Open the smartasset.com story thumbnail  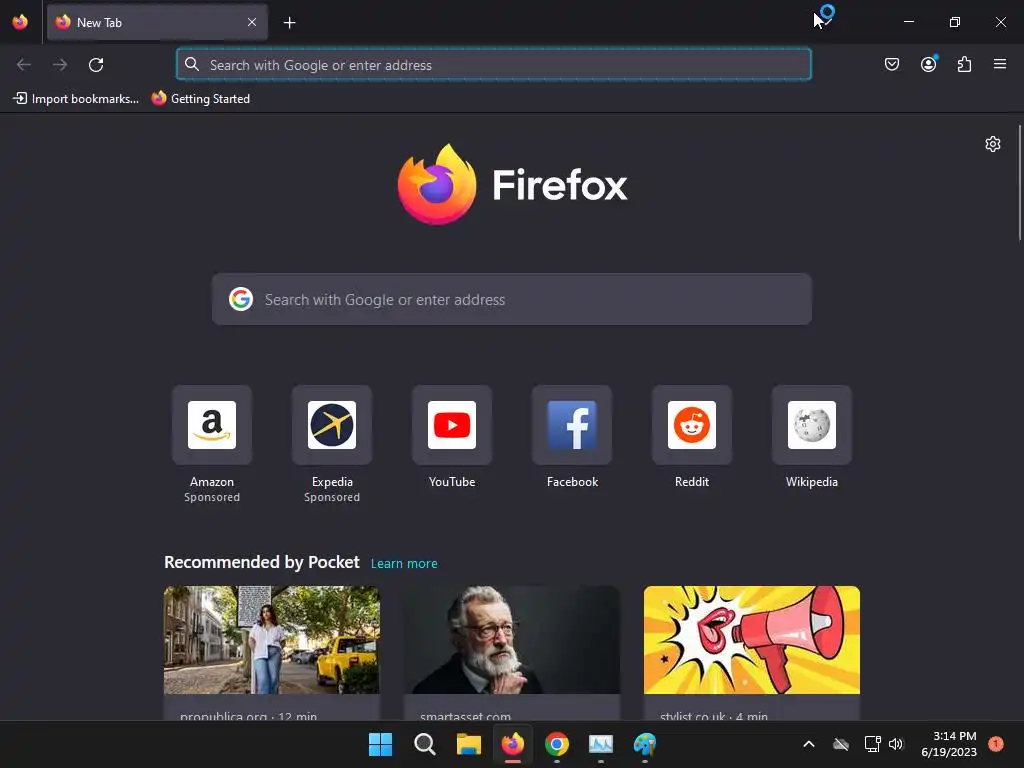(x=512, y=640)
